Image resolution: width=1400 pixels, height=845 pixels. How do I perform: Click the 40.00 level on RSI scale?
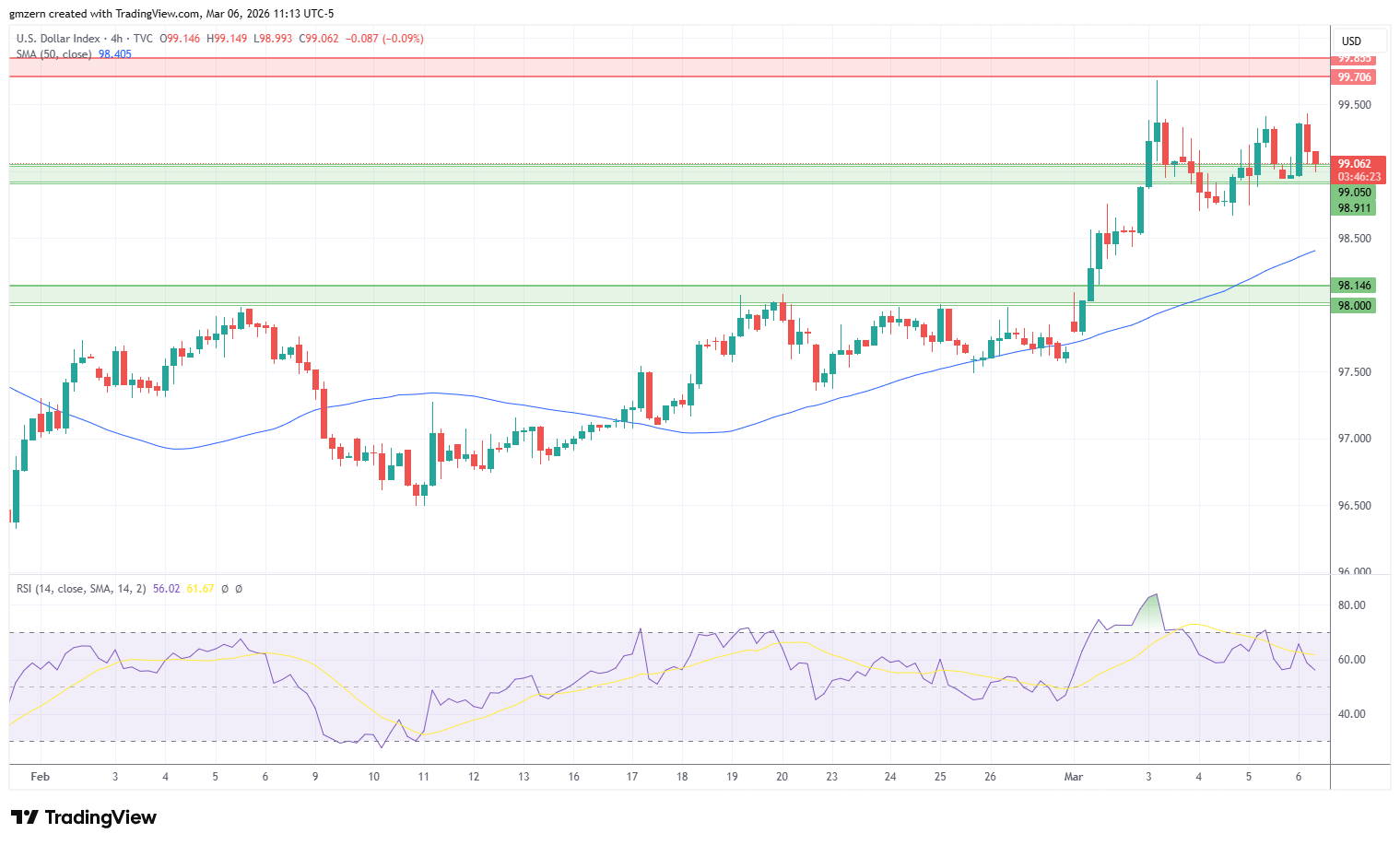pos(1352,714)
